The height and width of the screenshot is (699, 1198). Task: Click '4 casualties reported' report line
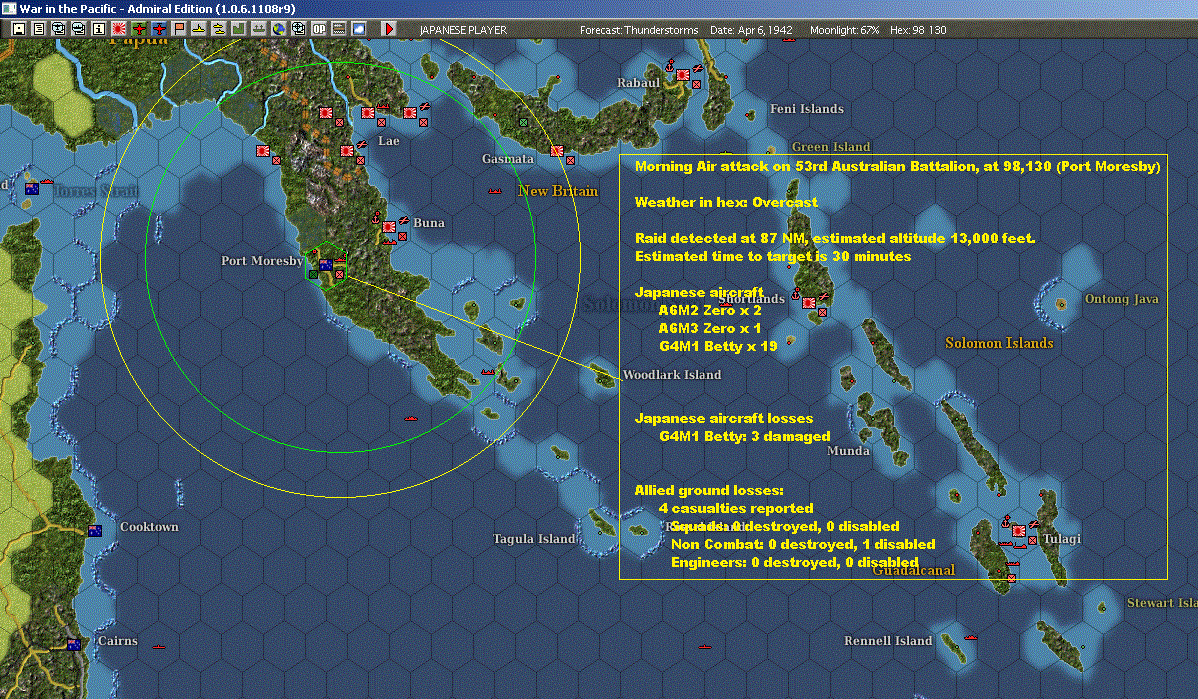(736, 508)
